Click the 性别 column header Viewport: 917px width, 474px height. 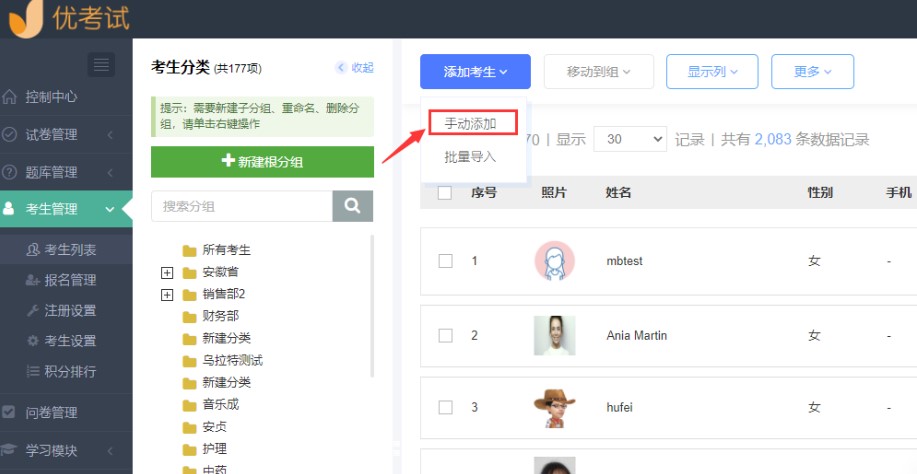coord(820,192)
